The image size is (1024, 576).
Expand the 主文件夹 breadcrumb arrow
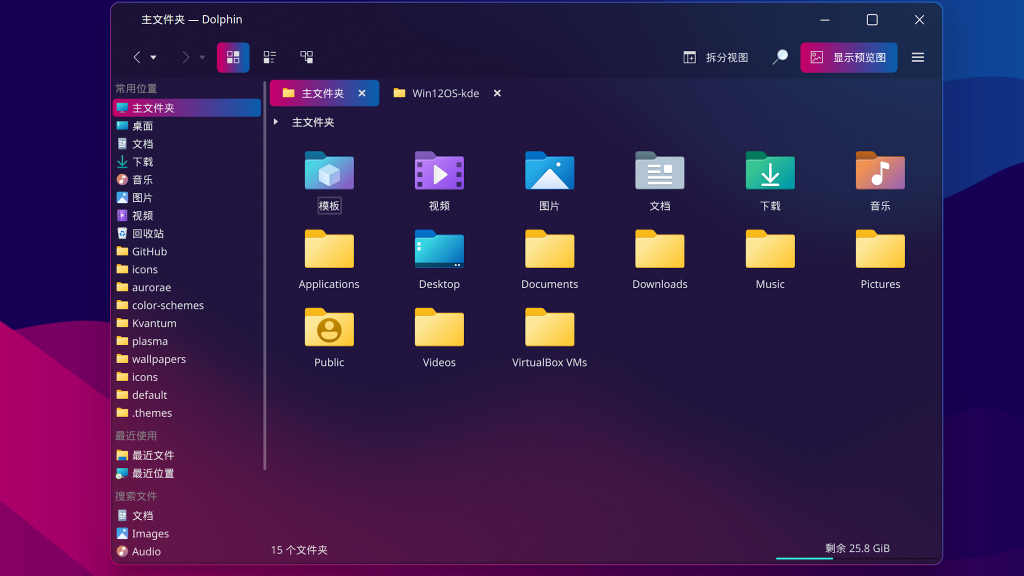pyautogui.click(x=276, y=122)
